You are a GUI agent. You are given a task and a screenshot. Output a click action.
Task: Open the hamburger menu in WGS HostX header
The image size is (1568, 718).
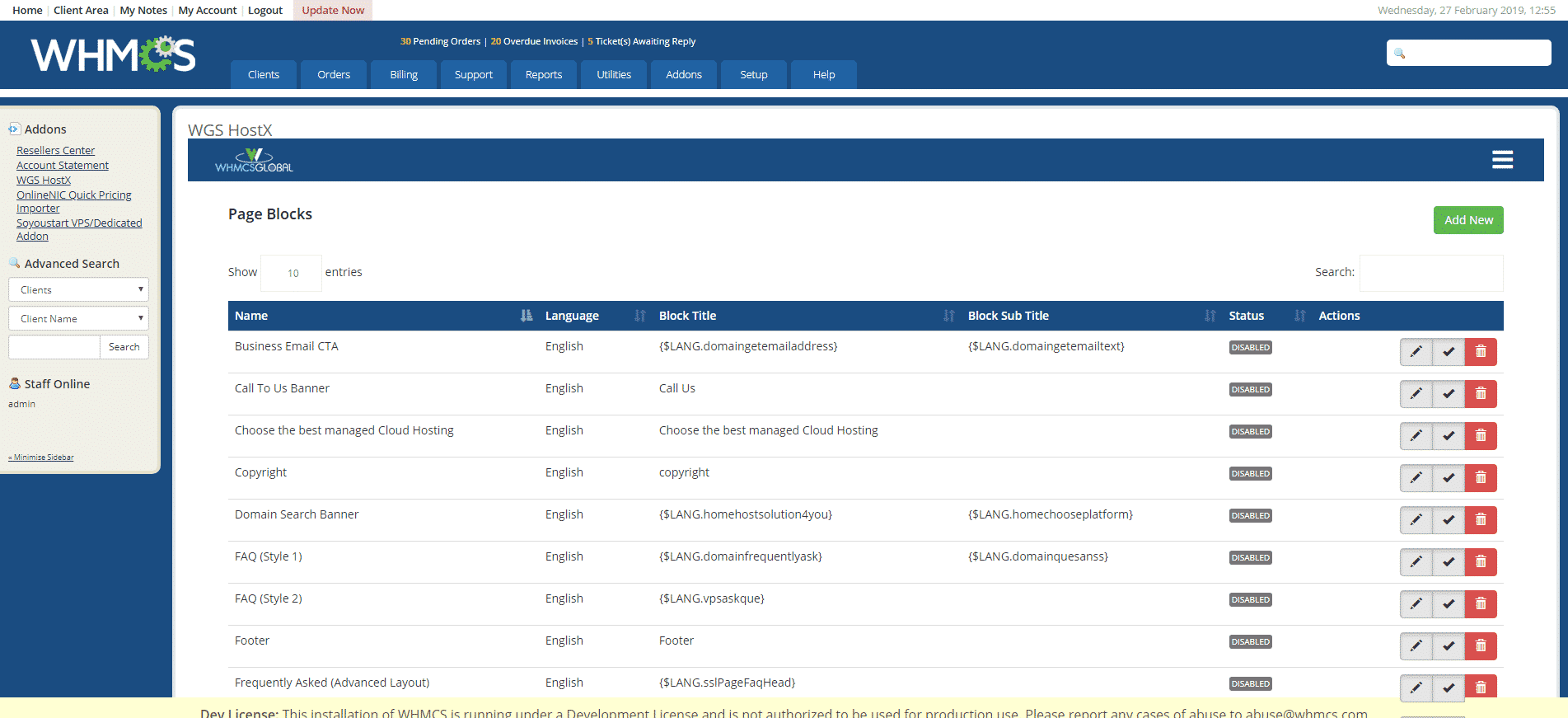click(1502, 160)
